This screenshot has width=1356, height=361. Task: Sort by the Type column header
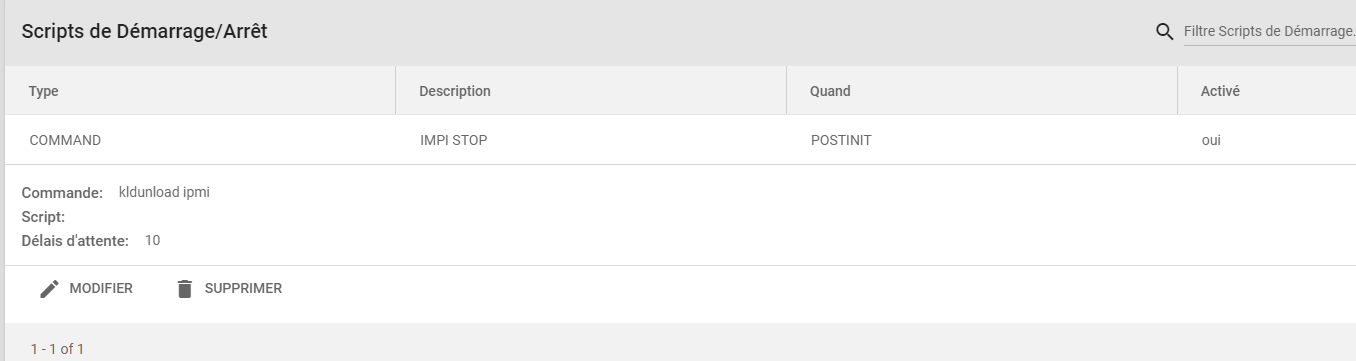pos(44,91)
